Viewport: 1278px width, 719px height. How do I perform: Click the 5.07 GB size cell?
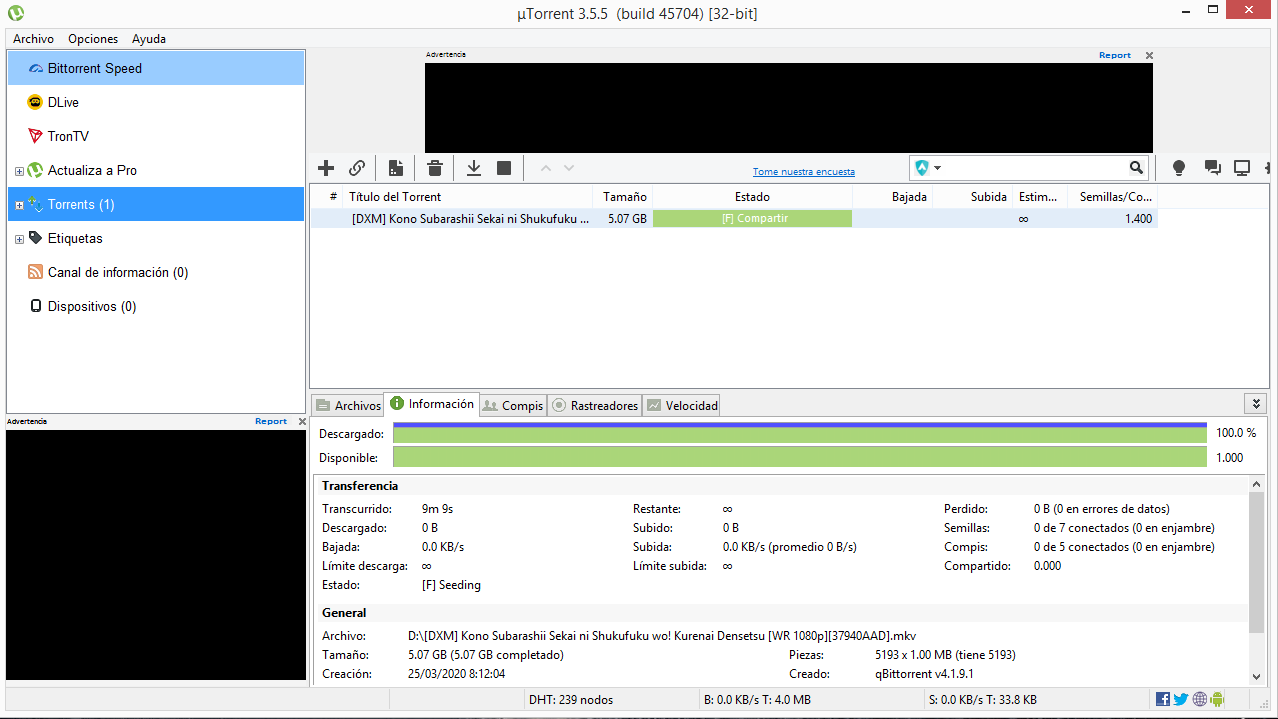pos(627,218)
